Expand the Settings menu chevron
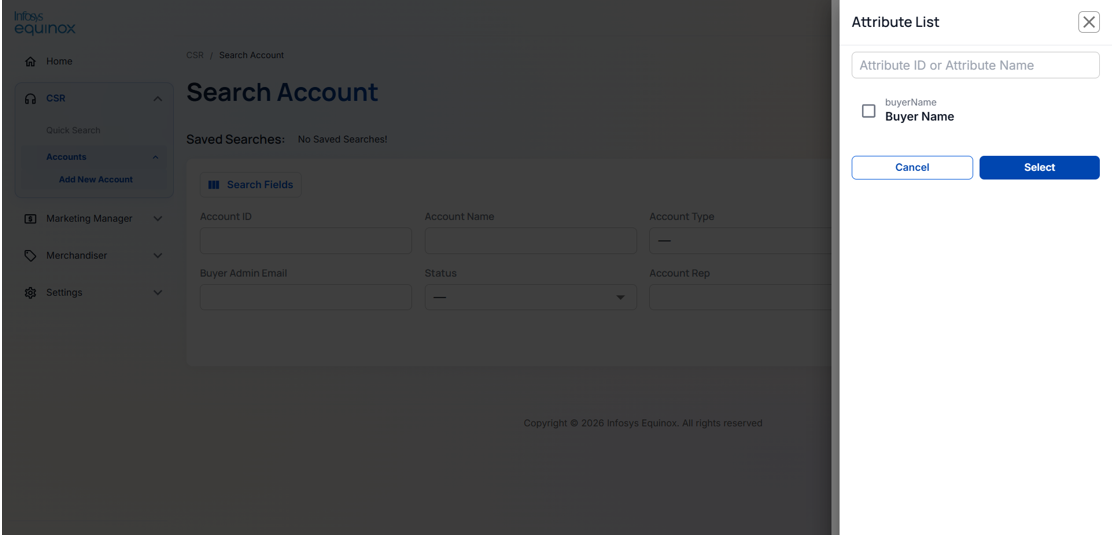The width and height of the screenshot is (1118, 535). tap(158, 292)
